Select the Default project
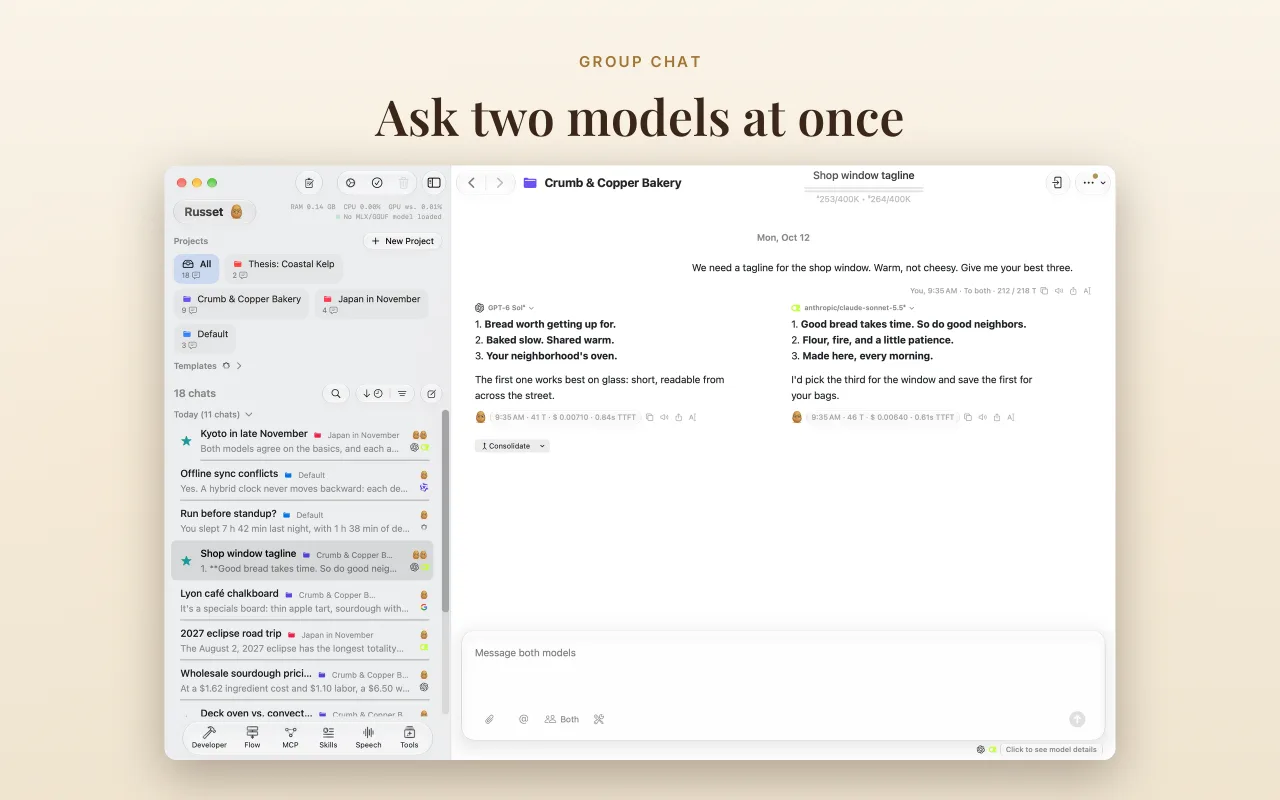The width and height of the screenshot is (1280, 800). pos(205,339)
